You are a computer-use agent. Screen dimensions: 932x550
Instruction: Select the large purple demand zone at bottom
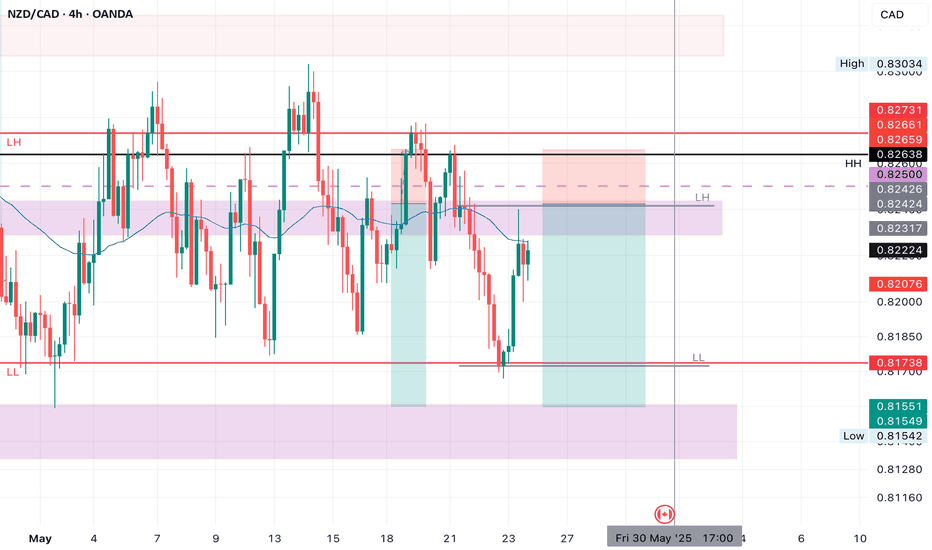(x=368, y=432)
